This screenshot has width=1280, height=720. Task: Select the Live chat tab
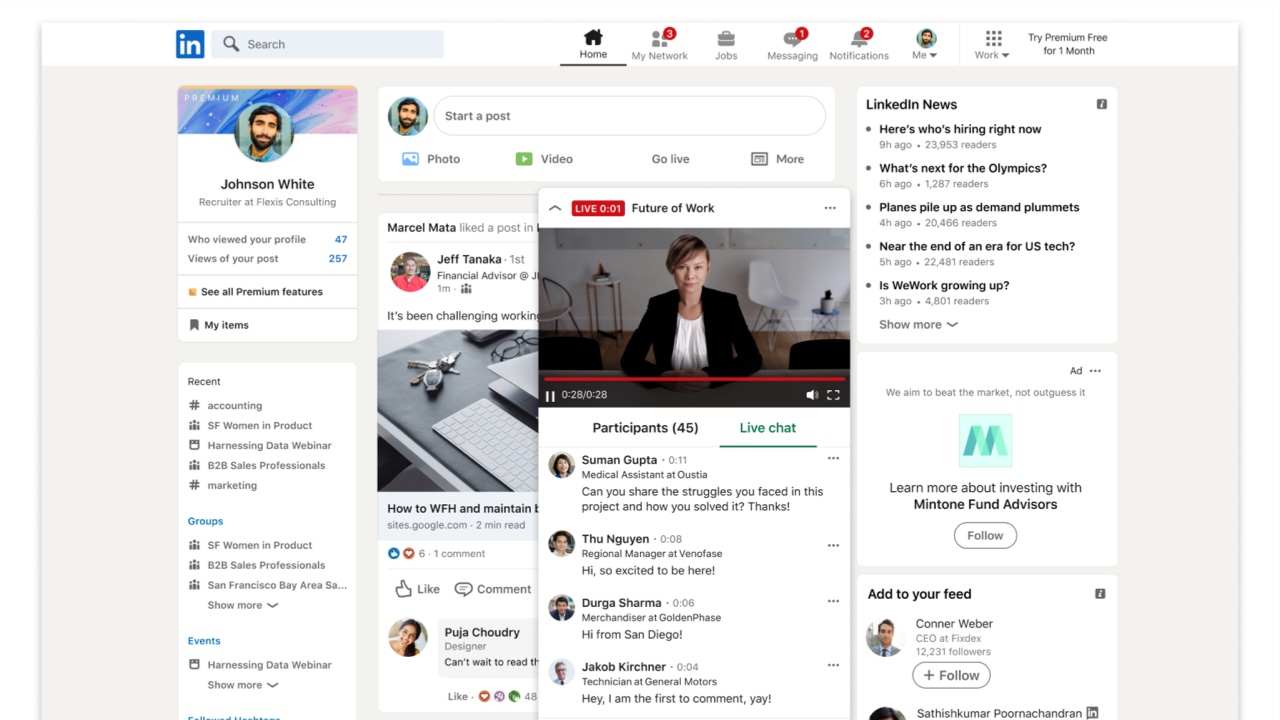click(768, 428)
